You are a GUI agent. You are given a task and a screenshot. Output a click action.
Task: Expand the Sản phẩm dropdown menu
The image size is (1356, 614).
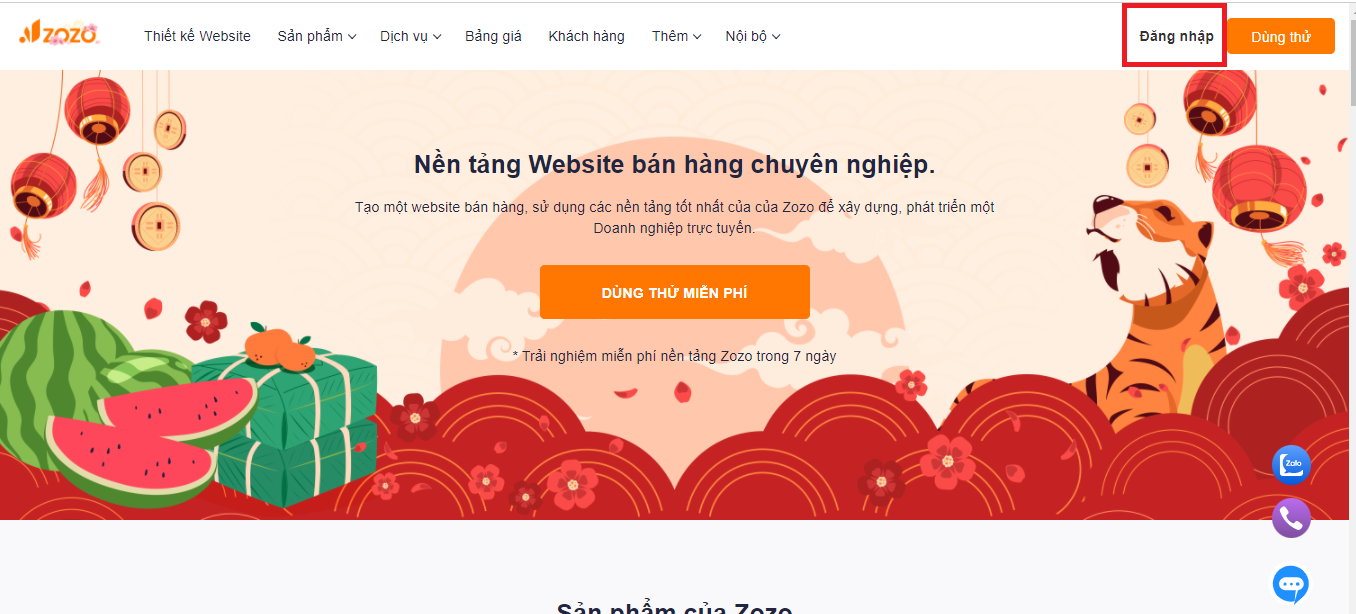(x=317, y=36)
